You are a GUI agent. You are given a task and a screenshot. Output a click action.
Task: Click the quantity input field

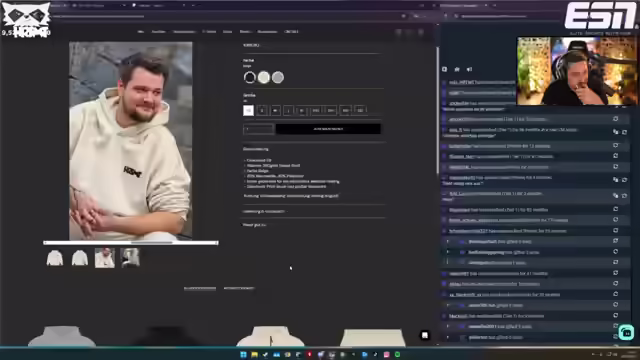pos(258,129)
